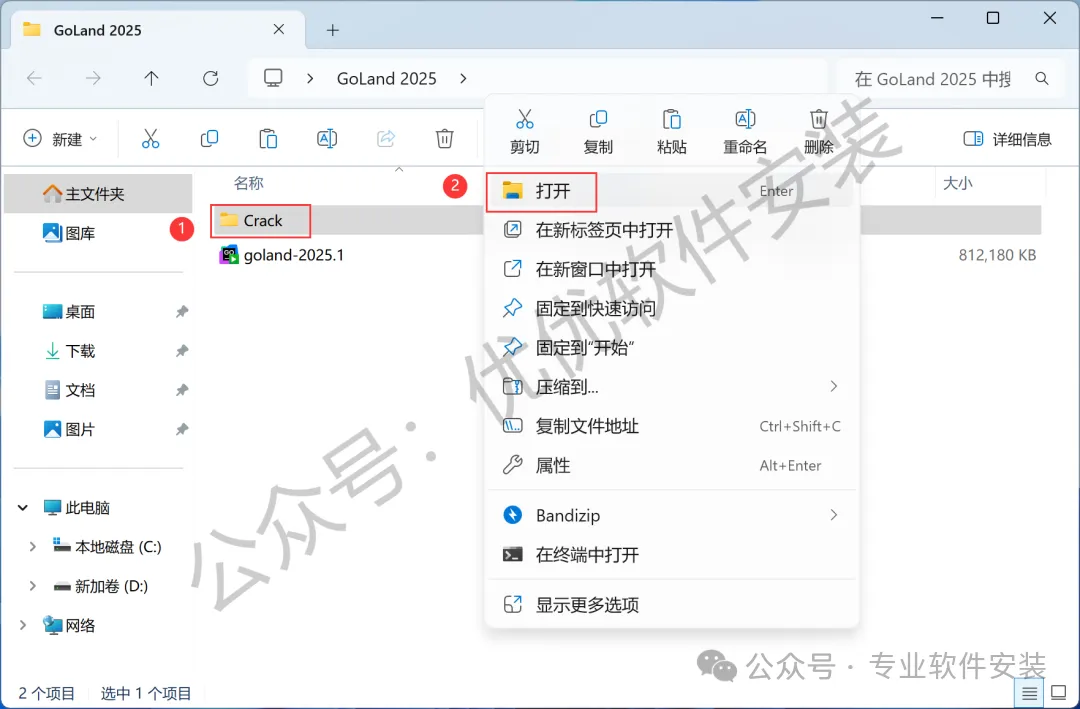Click the Paste clipboard icon in the toolbar
Viewport: 1080px width, 709px height.
pos(268,138)
